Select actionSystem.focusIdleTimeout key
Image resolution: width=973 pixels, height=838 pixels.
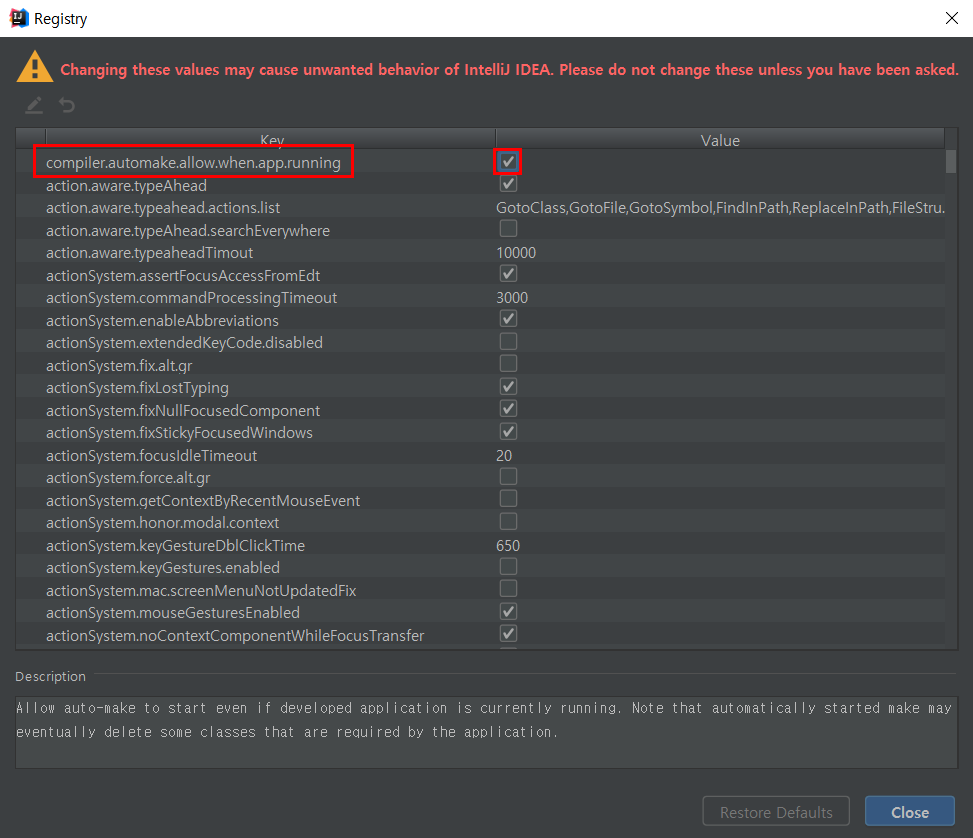151,456
